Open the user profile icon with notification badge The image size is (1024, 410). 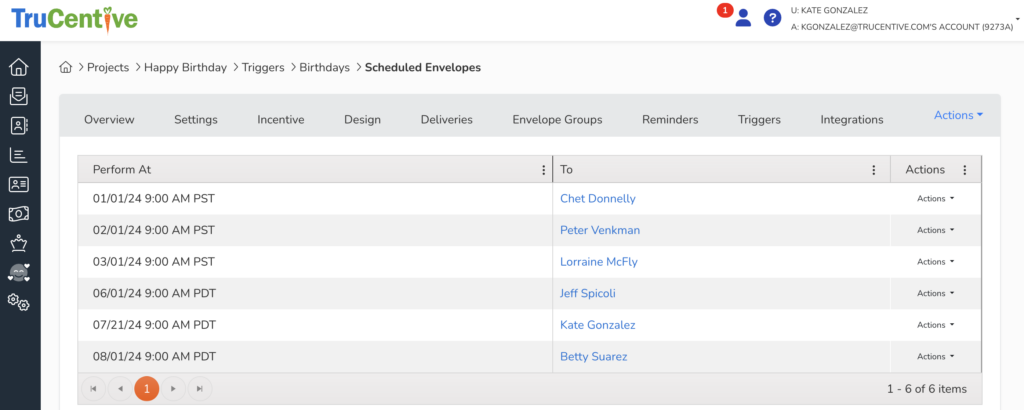[x=742, y=18]
